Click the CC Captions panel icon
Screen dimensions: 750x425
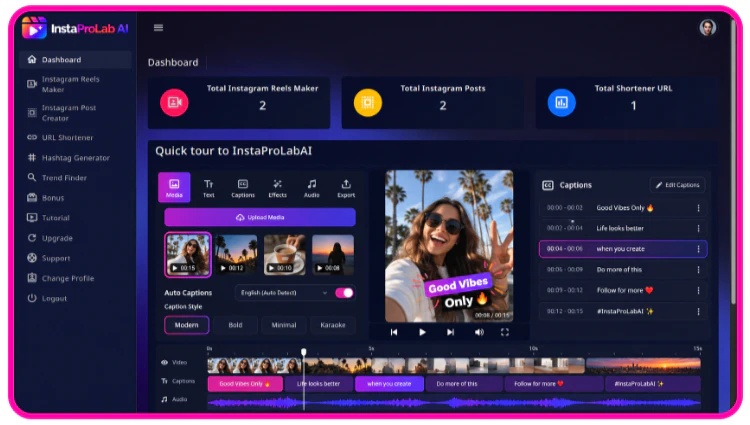[548, 185]
